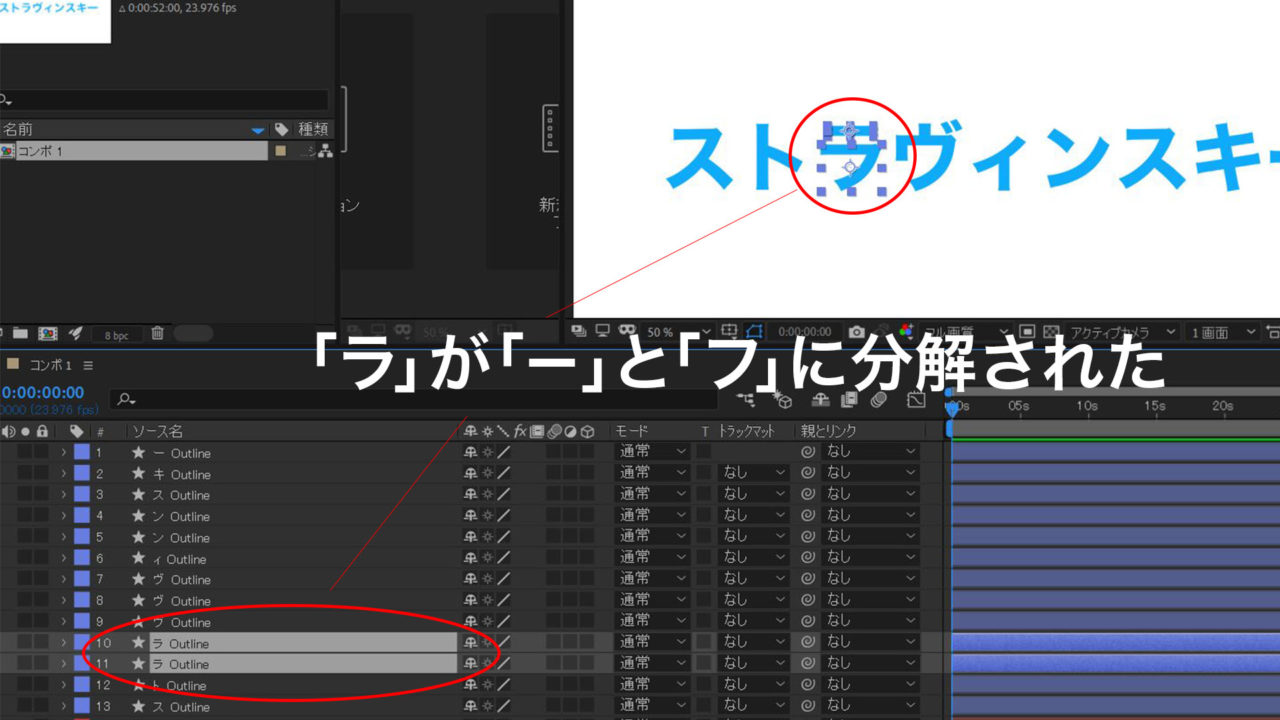This screenshot has height=720, width=1280.
Task: Open composition mini-flowchart in timeline
Action: click(x=746, y=400)
